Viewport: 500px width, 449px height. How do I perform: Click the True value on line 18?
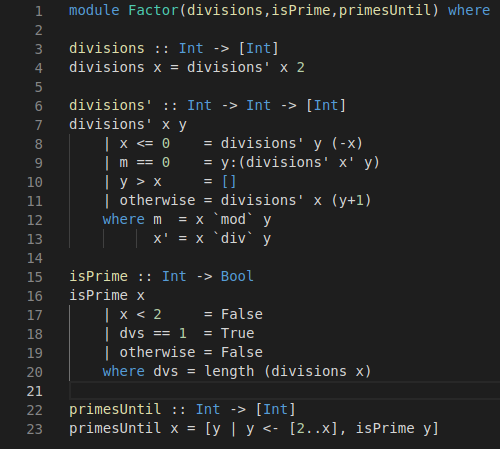point(237,334)
